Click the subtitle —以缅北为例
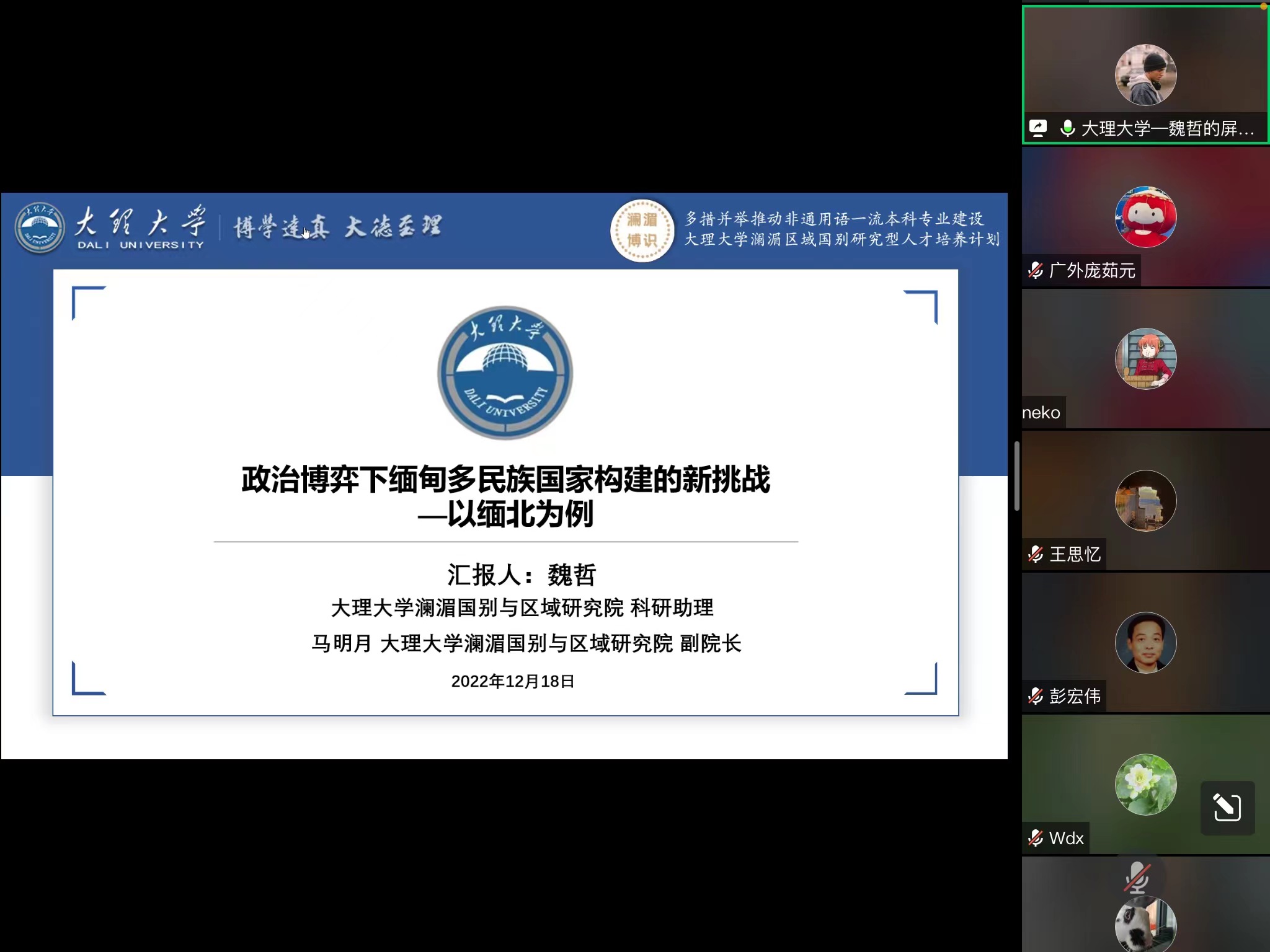The height and width of the screenshot is (952, 1270). pos(505,514)
